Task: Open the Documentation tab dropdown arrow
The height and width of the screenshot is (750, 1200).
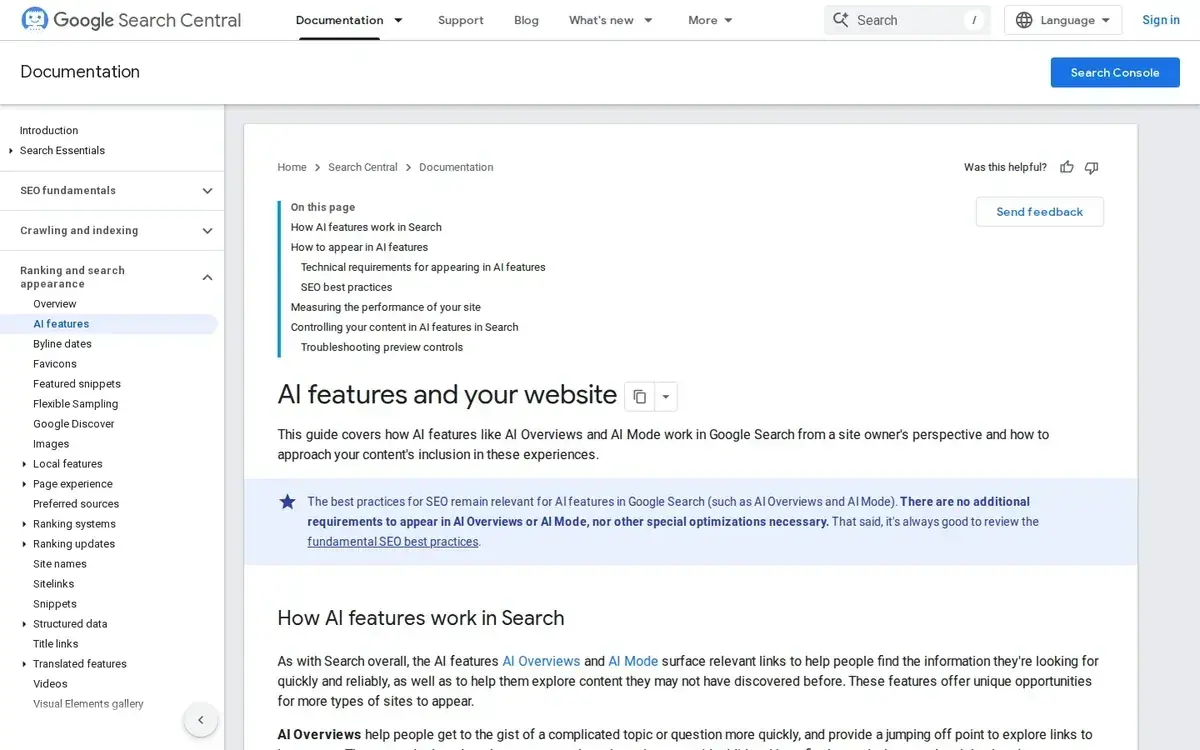Action: tap(398, 20)
